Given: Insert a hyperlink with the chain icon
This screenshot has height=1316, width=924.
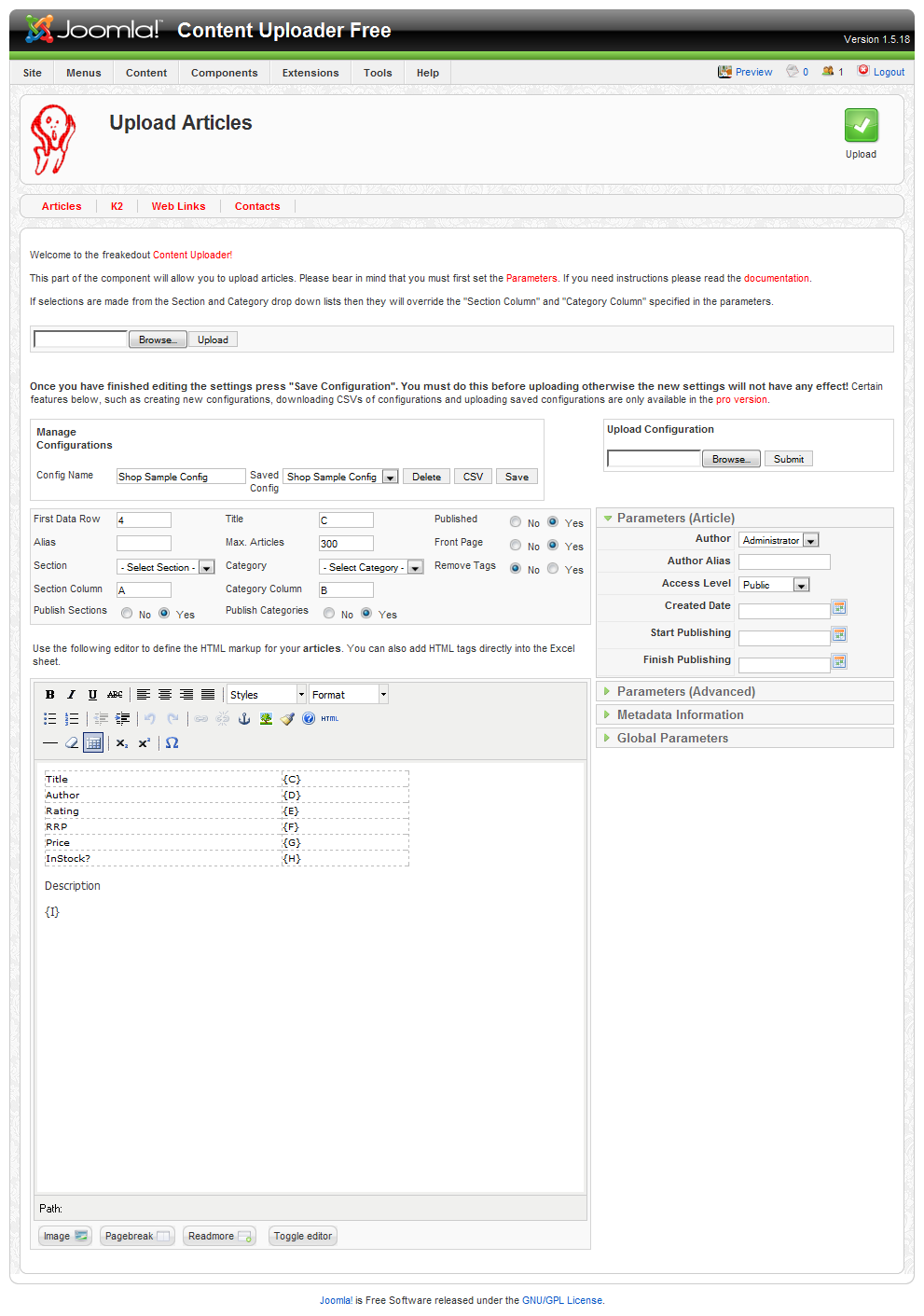Looking at the screenshot, I should click(200, 718).
